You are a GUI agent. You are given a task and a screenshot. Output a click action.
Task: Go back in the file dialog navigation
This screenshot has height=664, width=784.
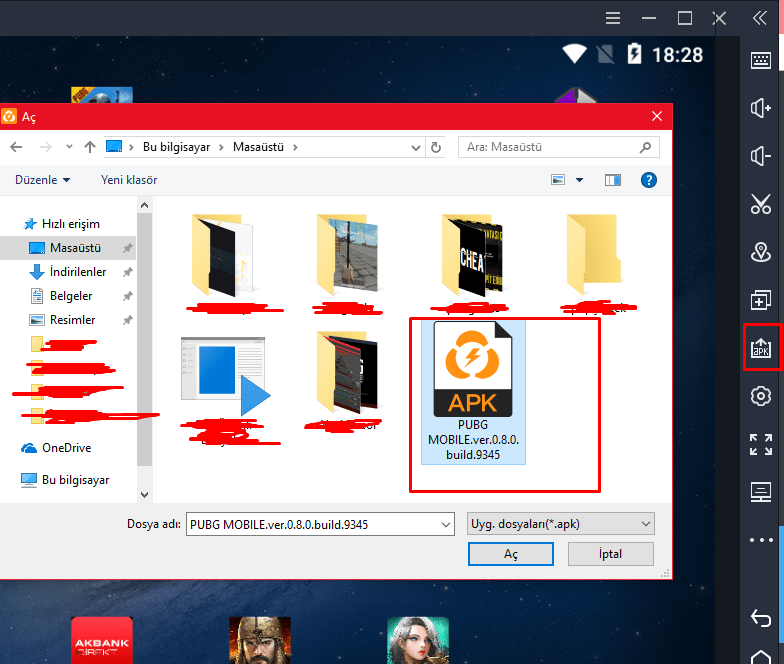pyautogui.click(x=16, y=147)
